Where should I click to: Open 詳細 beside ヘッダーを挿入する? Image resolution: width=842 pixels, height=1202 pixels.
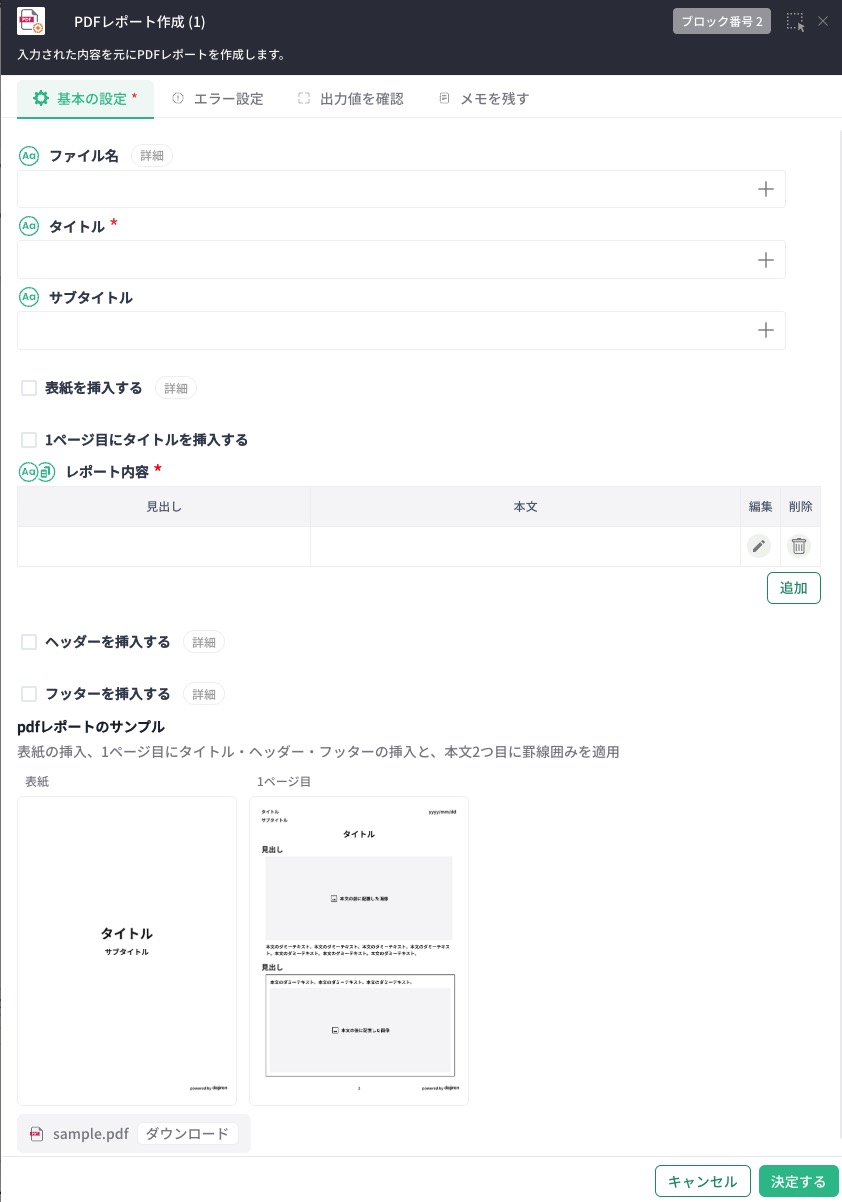(204, 642)
